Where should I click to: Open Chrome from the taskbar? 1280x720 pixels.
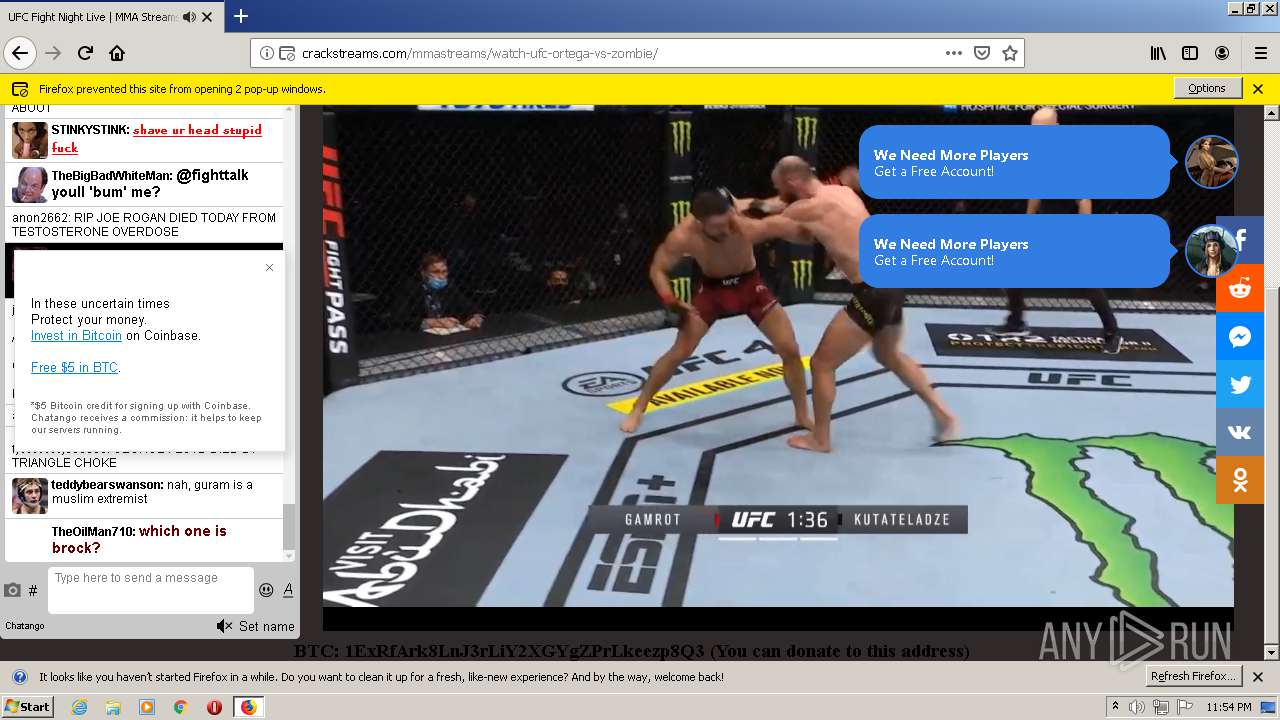181,707
